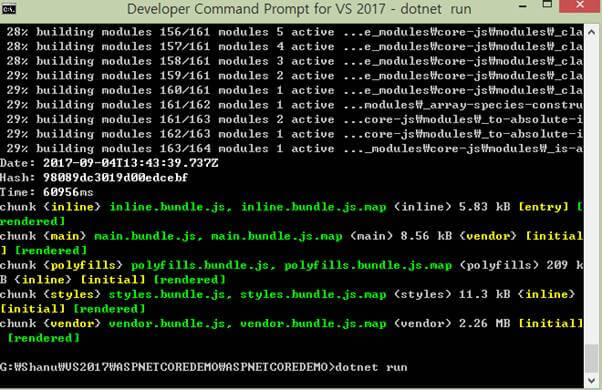Click the green 'polyfills.bundle.js' file name
This screenshot has height=390, width=602.
pos(200,265)
